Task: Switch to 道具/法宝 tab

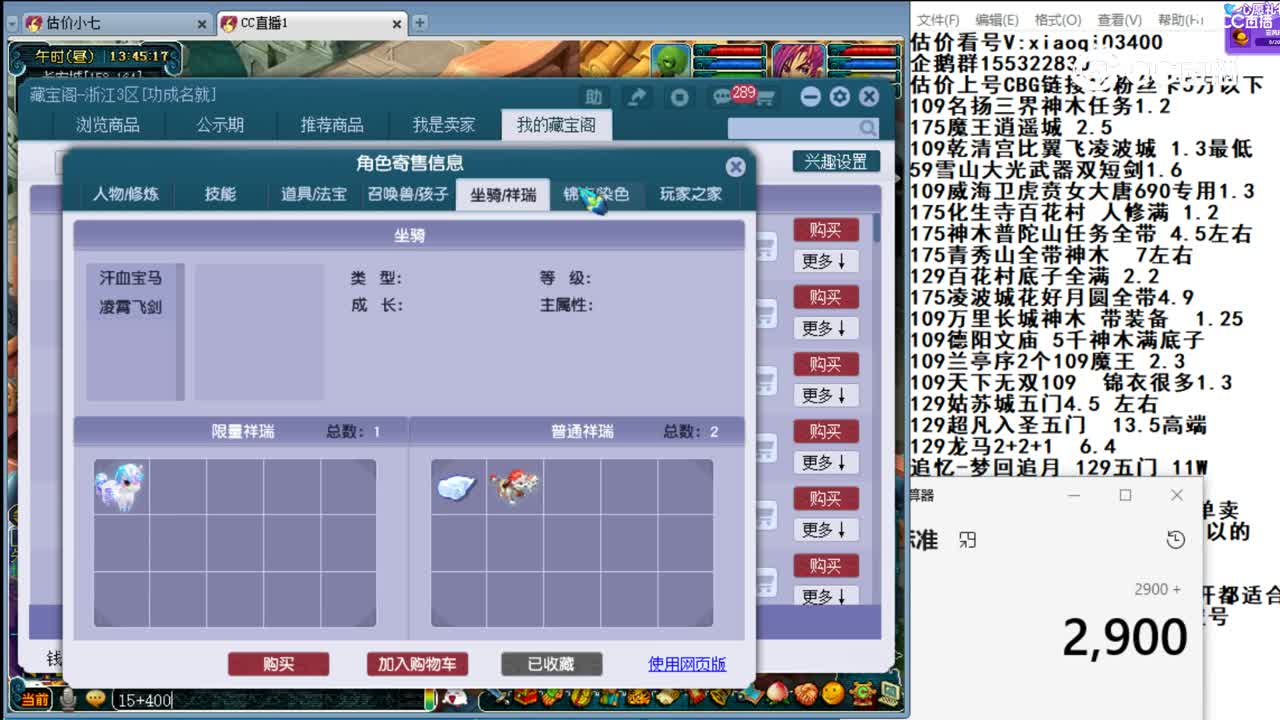Action: tap(314, 194)
